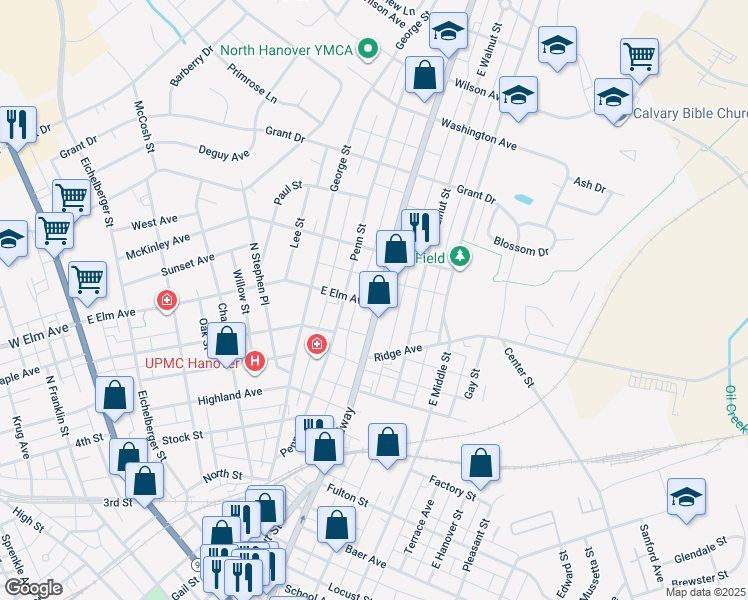Screen dimensions: 748x600
Task: Click the Calvary Bible Church label
Action: [690, 114]
